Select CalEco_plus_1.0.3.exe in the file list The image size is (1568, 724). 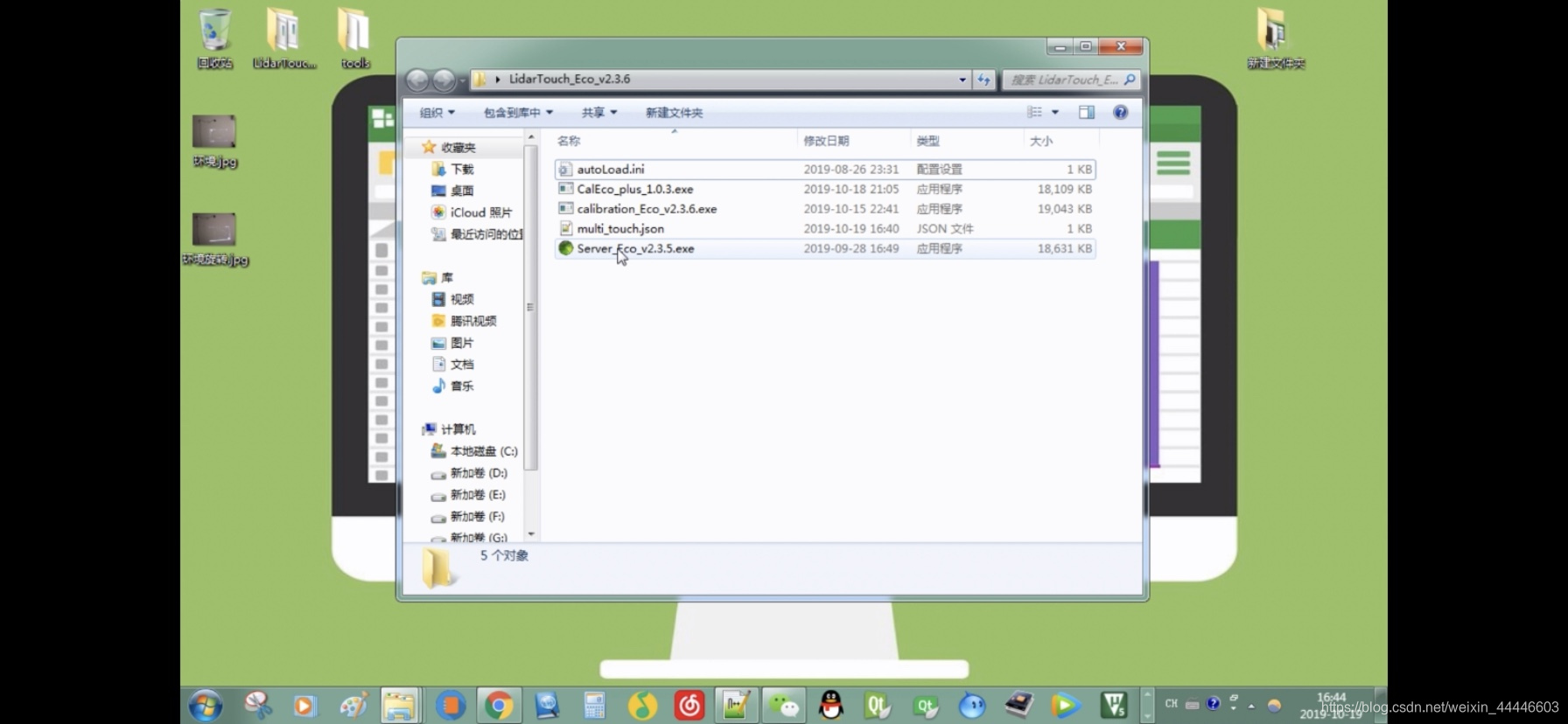click(x=825, y=189)
